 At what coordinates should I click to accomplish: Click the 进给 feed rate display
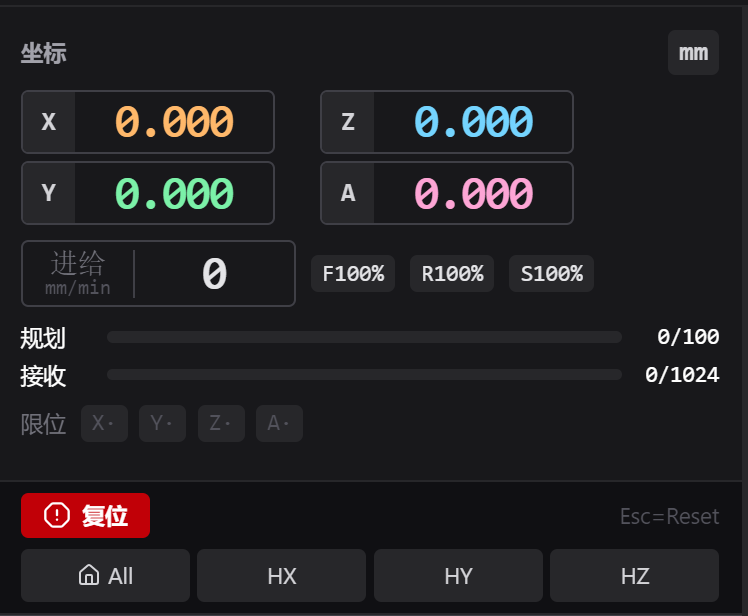[158, 273]
